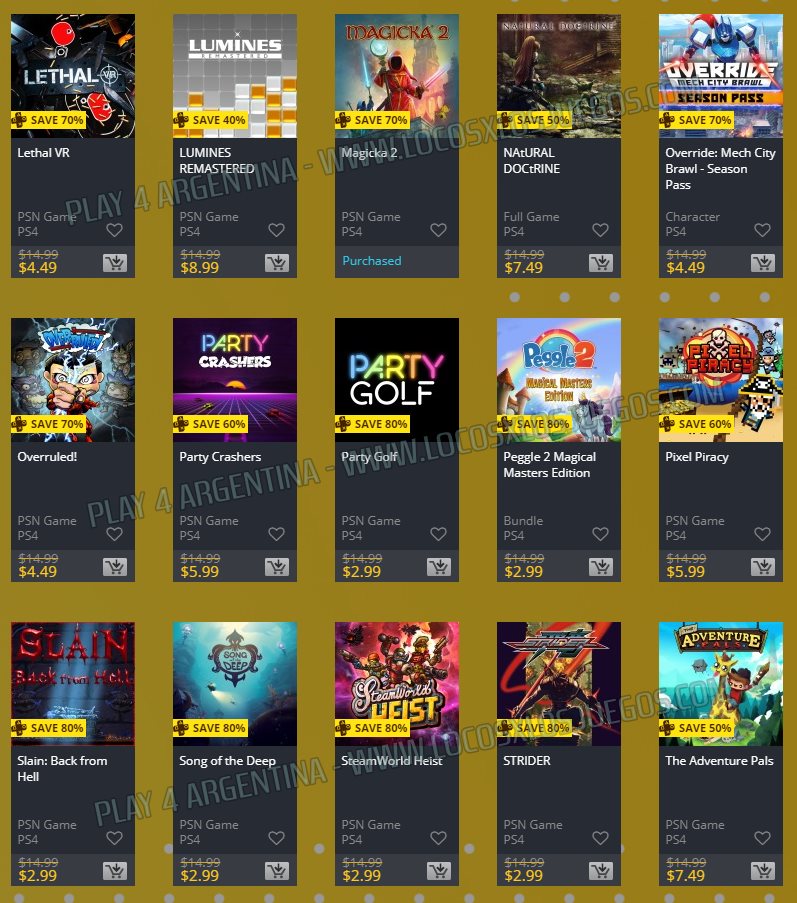Click the Purchased label under Magicka 2
Image resolution: width=797 pixels, height=903 pixels.
[371, 261]
